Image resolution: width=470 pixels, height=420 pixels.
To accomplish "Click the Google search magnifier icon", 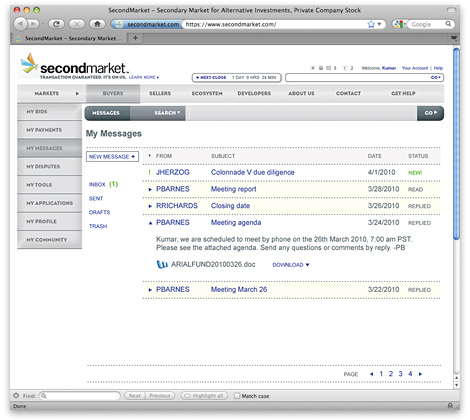I will click(x=448, y=24).
